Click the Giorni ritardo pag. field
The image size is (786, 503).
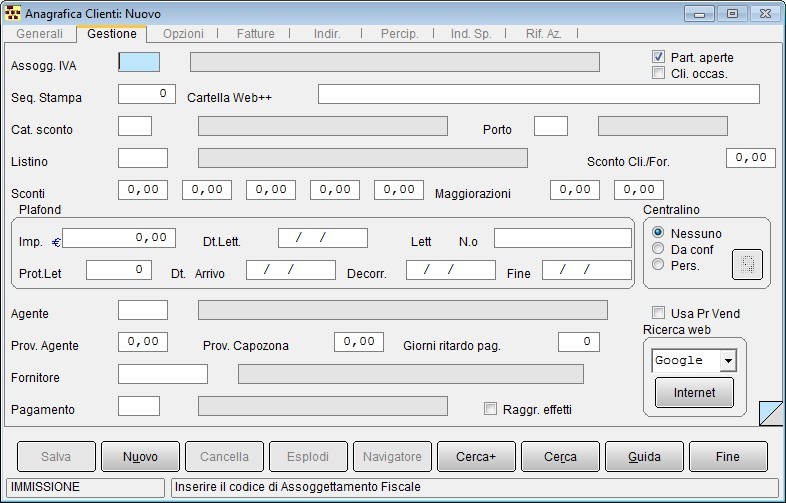(579, 342)
